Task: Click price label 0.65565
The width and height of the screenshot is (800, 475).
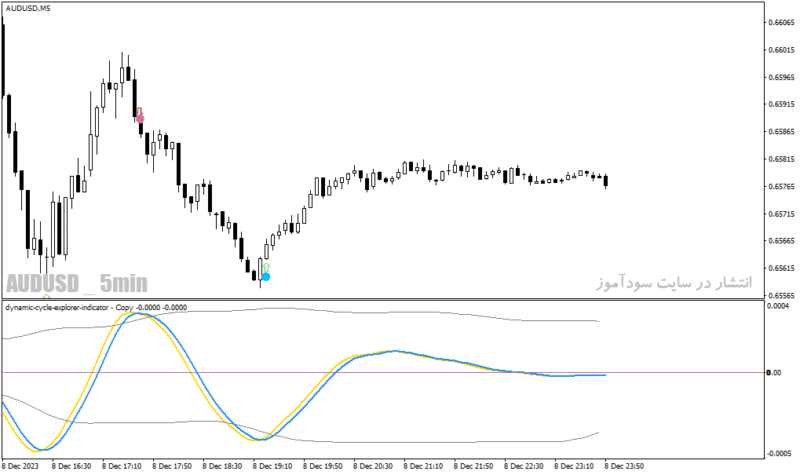Action: click(x=781, y=295)
